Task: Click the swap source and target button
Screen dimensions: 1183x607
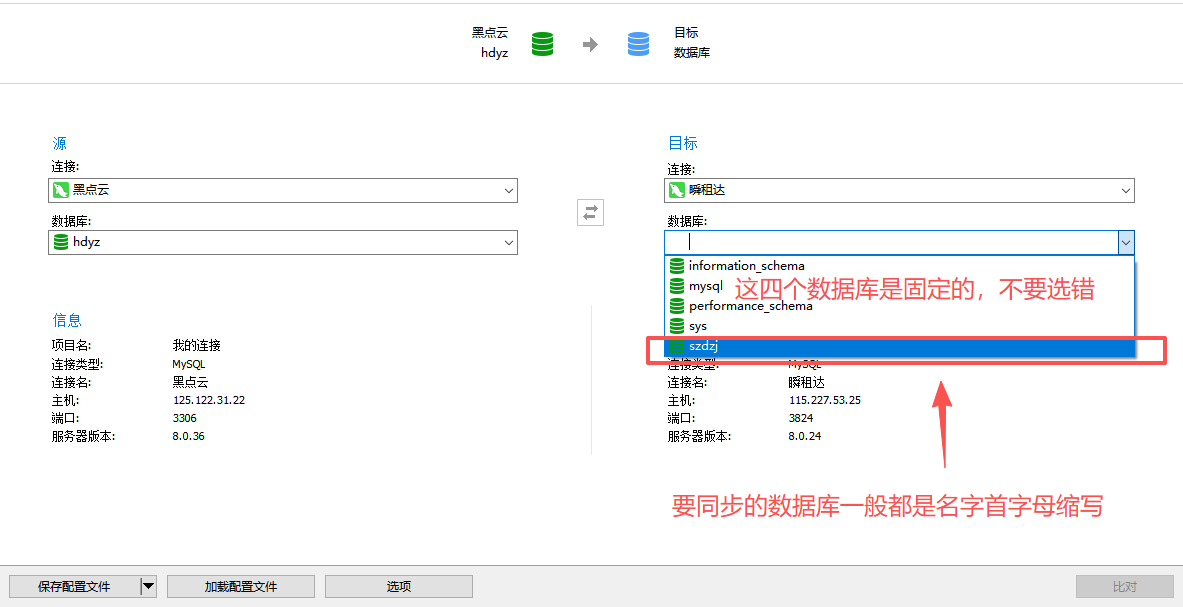Action: (590, 212)
